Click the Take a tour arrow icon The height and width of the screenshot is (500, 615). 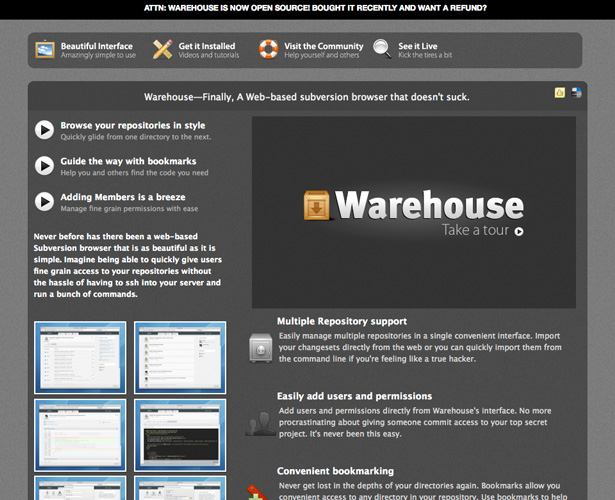(x=519, y=231)
